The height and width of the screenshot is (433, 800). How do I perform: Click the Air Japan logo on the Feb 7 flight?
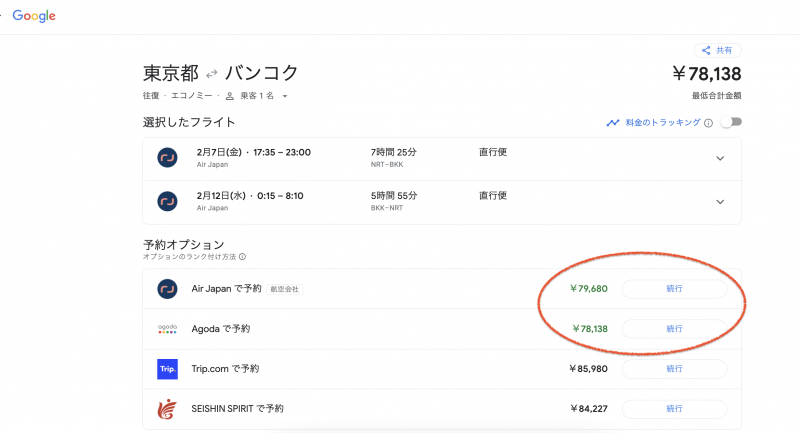point(167,158)
